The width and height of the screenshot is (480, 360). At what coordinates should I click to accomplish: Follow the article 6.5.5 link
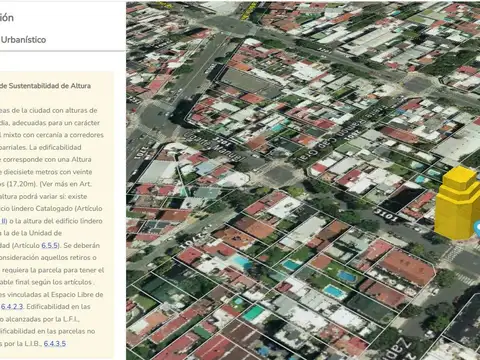(x=50, y=245)
